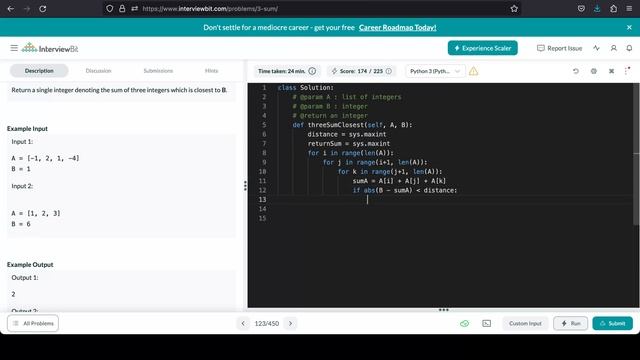
Task: Open the activity pulse icon
Action: [x=596, y=48]
